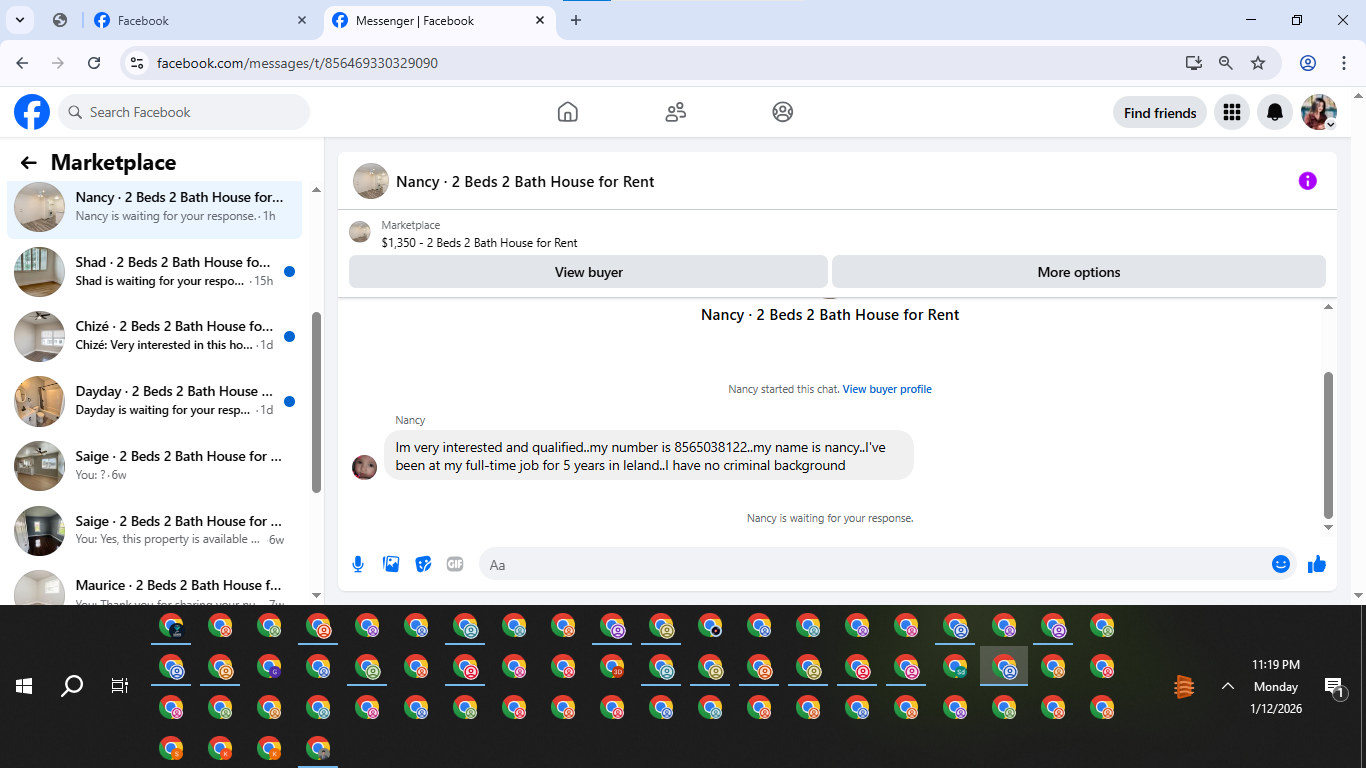Click Nancy's avatar beside her message
Screen dimensions: 1366x768
pos(365,467)
